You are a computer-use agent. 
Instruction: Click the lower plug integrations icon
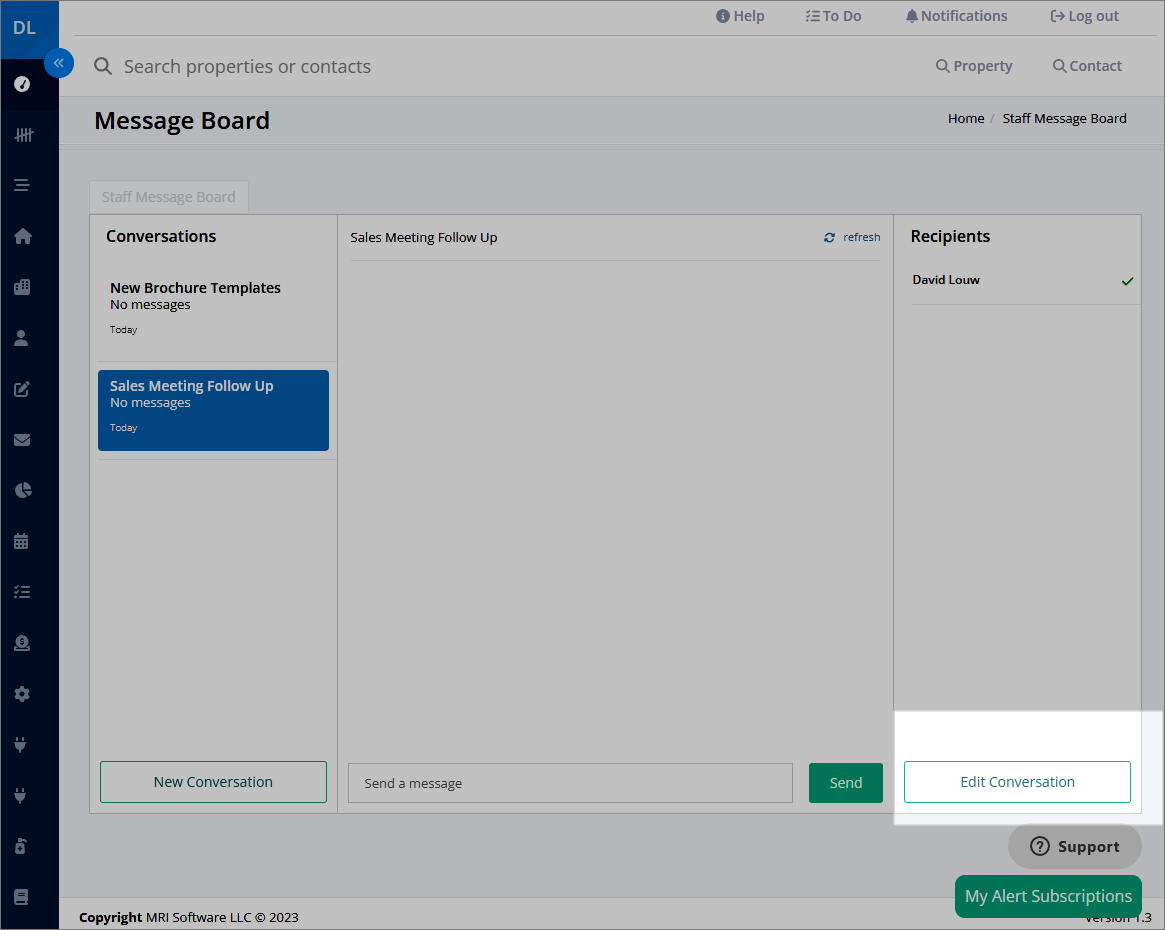(x=21, y=796)
